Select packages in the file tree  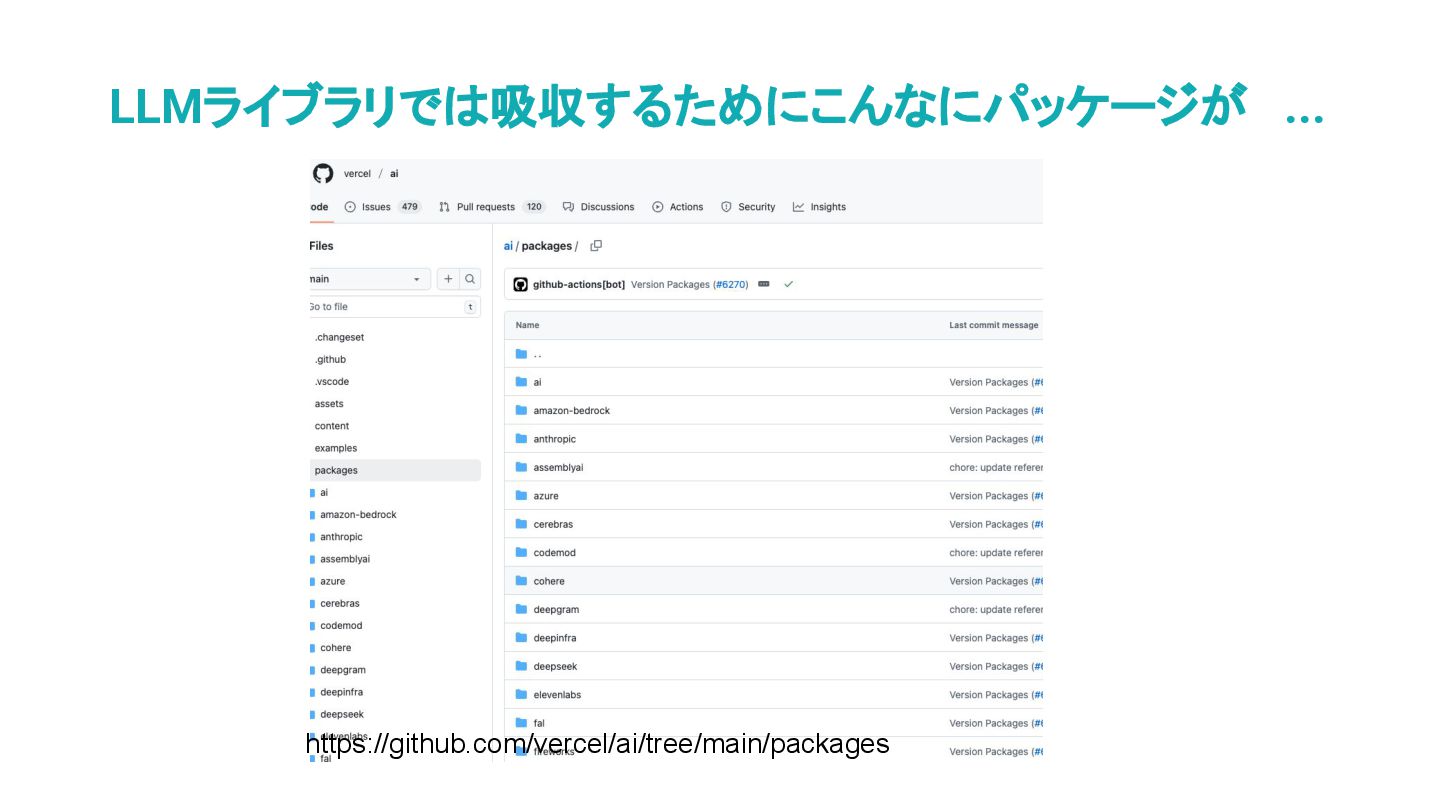click(394, 470)
